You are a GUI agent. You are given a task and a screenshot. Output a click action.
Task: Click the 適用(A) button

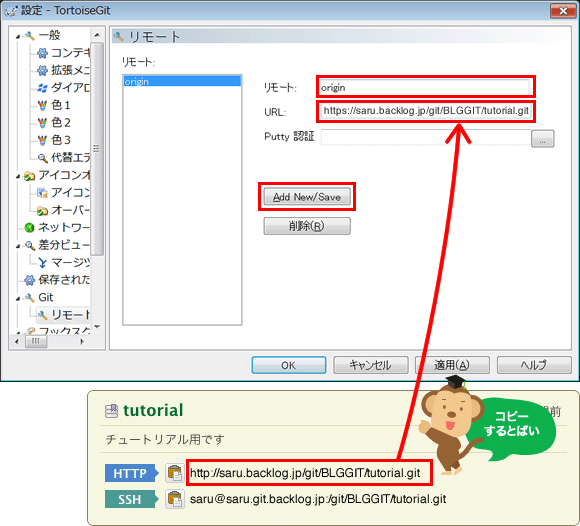[x=452, y=365]
